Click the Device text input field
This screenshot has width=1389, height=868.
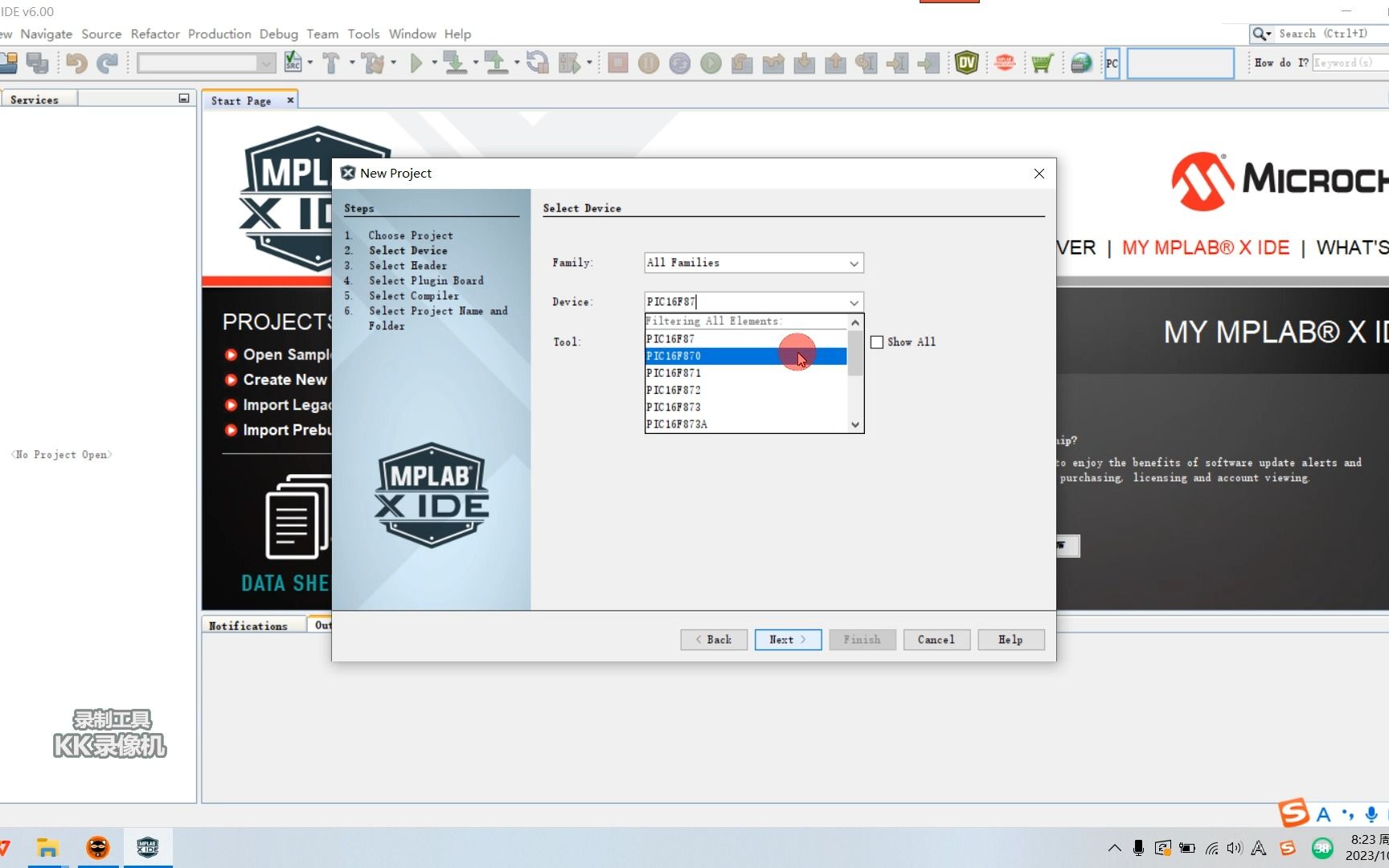tap(744, 302)
